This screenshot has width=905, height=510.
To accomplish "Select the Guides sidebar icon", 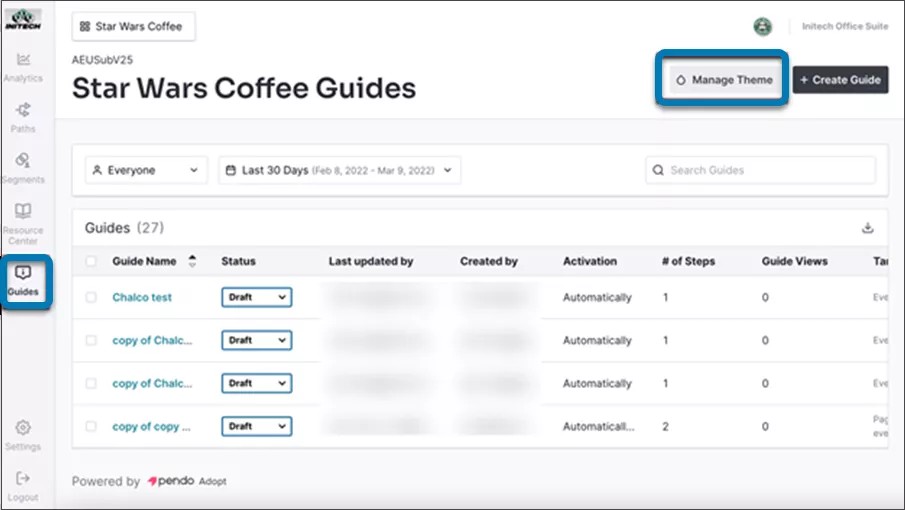I will click(23, 280).
